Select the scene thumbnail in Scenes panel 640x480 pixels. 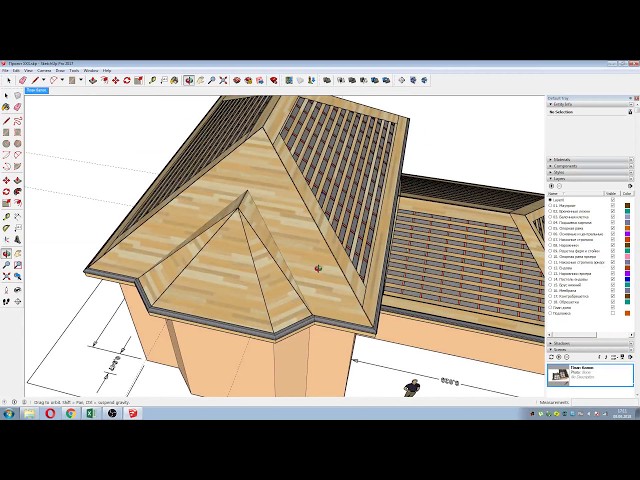pyautogui.click(x=558, y=375)
